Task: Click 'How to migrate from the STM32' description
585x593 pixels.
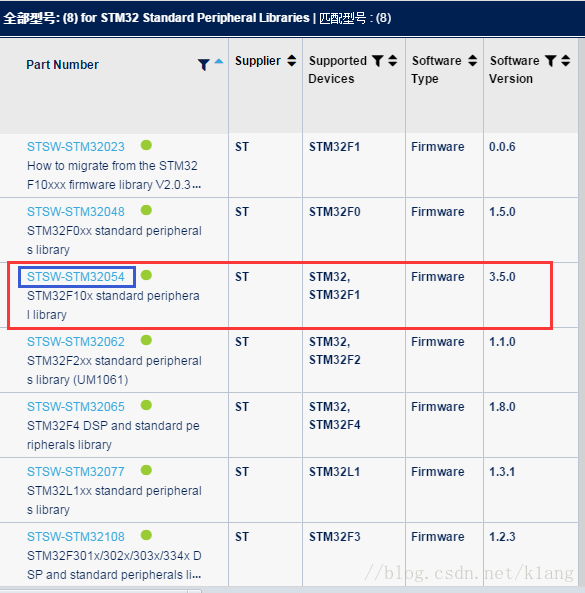Action: (x=114, y=175)
